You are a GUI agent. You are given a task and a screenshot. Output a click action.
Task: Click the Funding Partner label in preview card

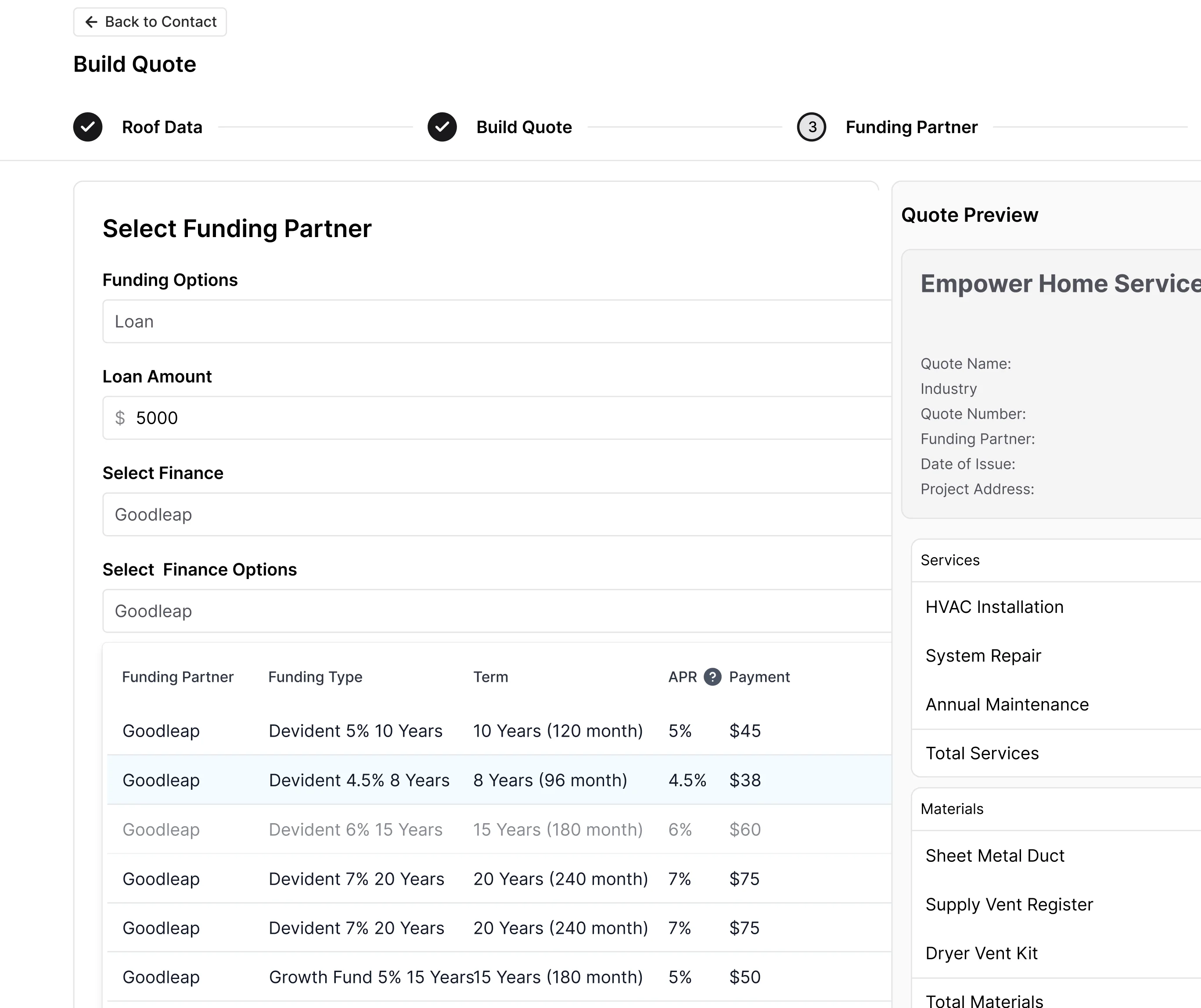(978, 439)
